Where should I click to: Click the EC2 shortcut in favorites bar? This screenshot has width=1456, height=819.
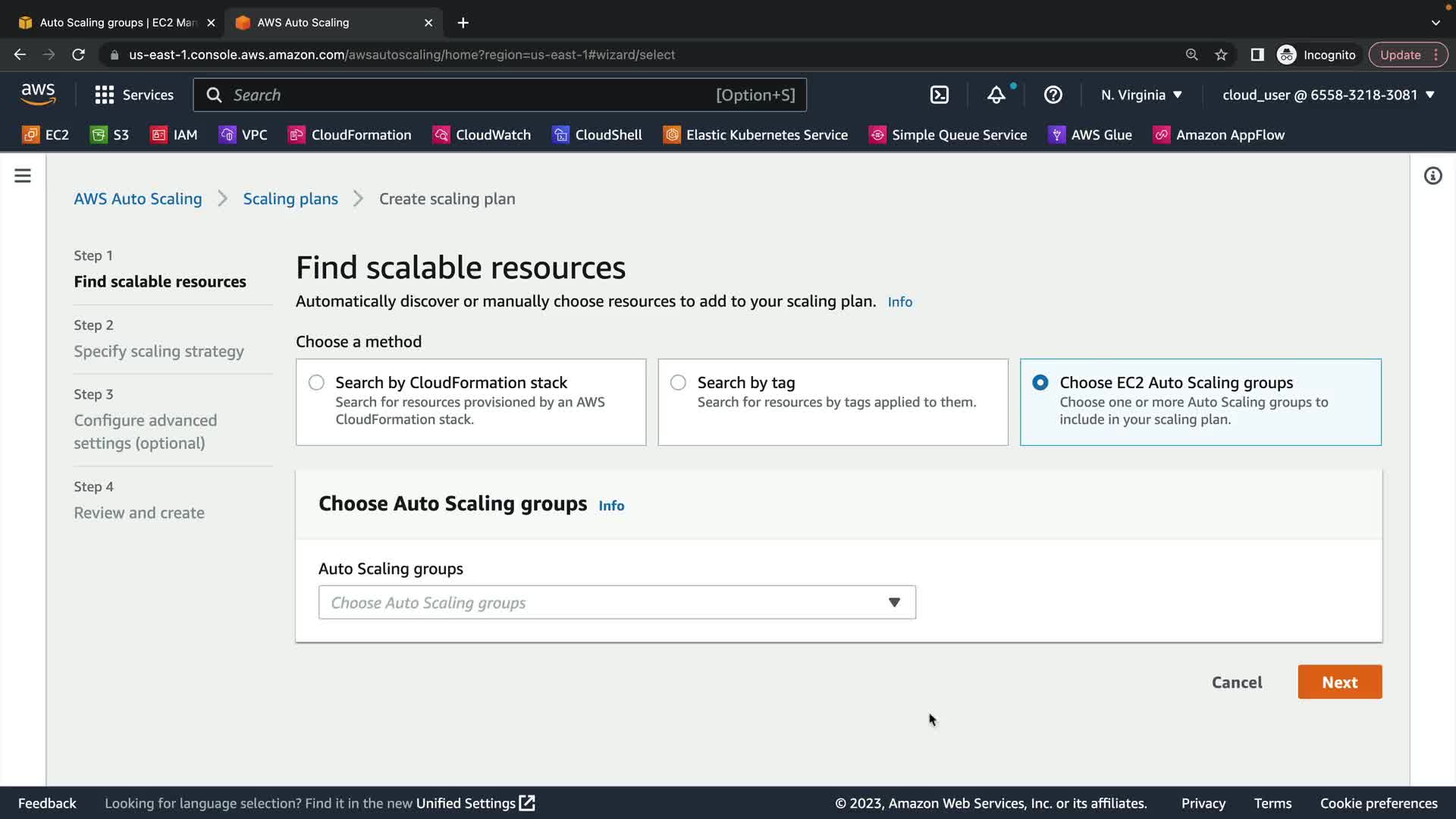click(45, 135)
